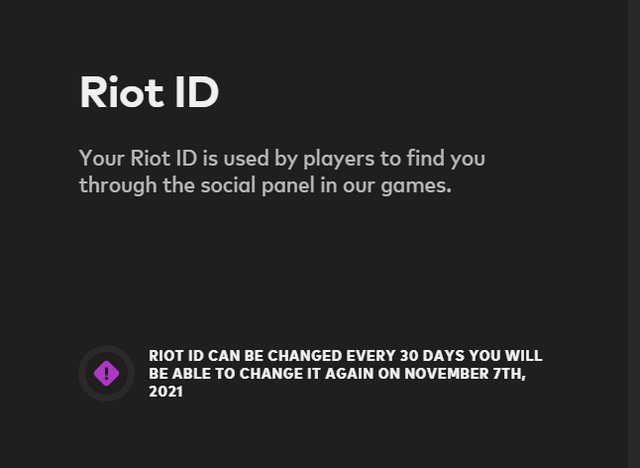Click the purple diamond warning icon
Viewport: 640px width, 468px height.
106,373
